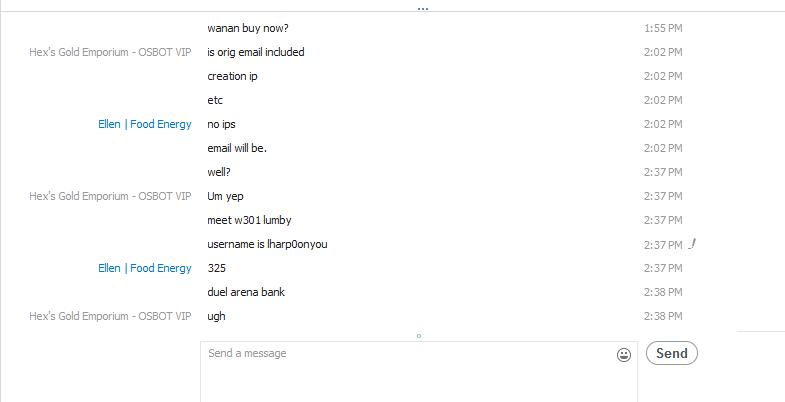Screen dimensions: 785x402
Task: Open Ellen | Food Energy name beside "no ips"
Action: pyautogui.click(x=145, y=124)
